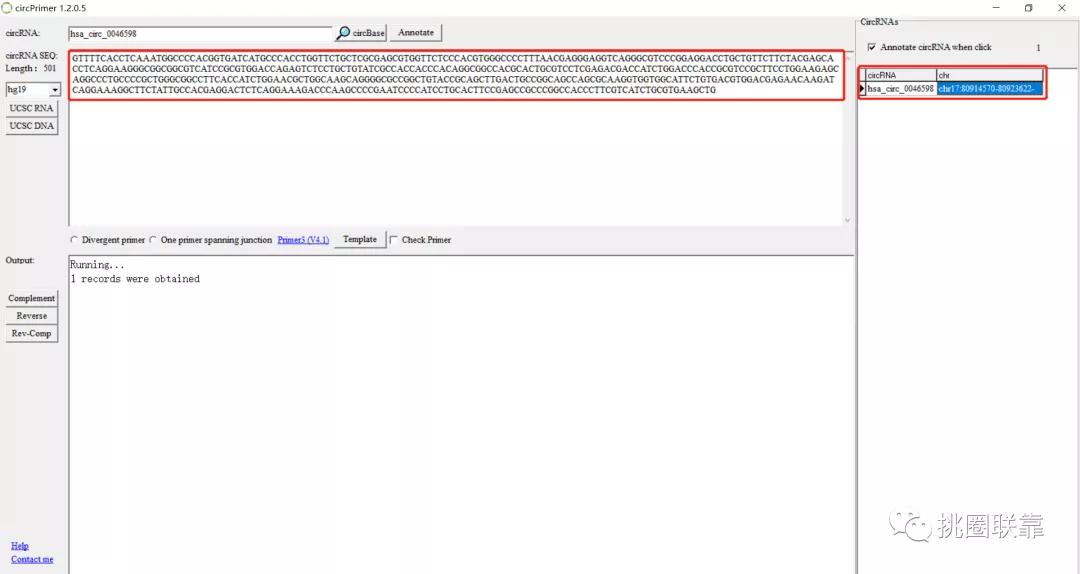Click the circPrimer app icon in title bar
The image size is (1080, 574).
(x=7, y=8)
